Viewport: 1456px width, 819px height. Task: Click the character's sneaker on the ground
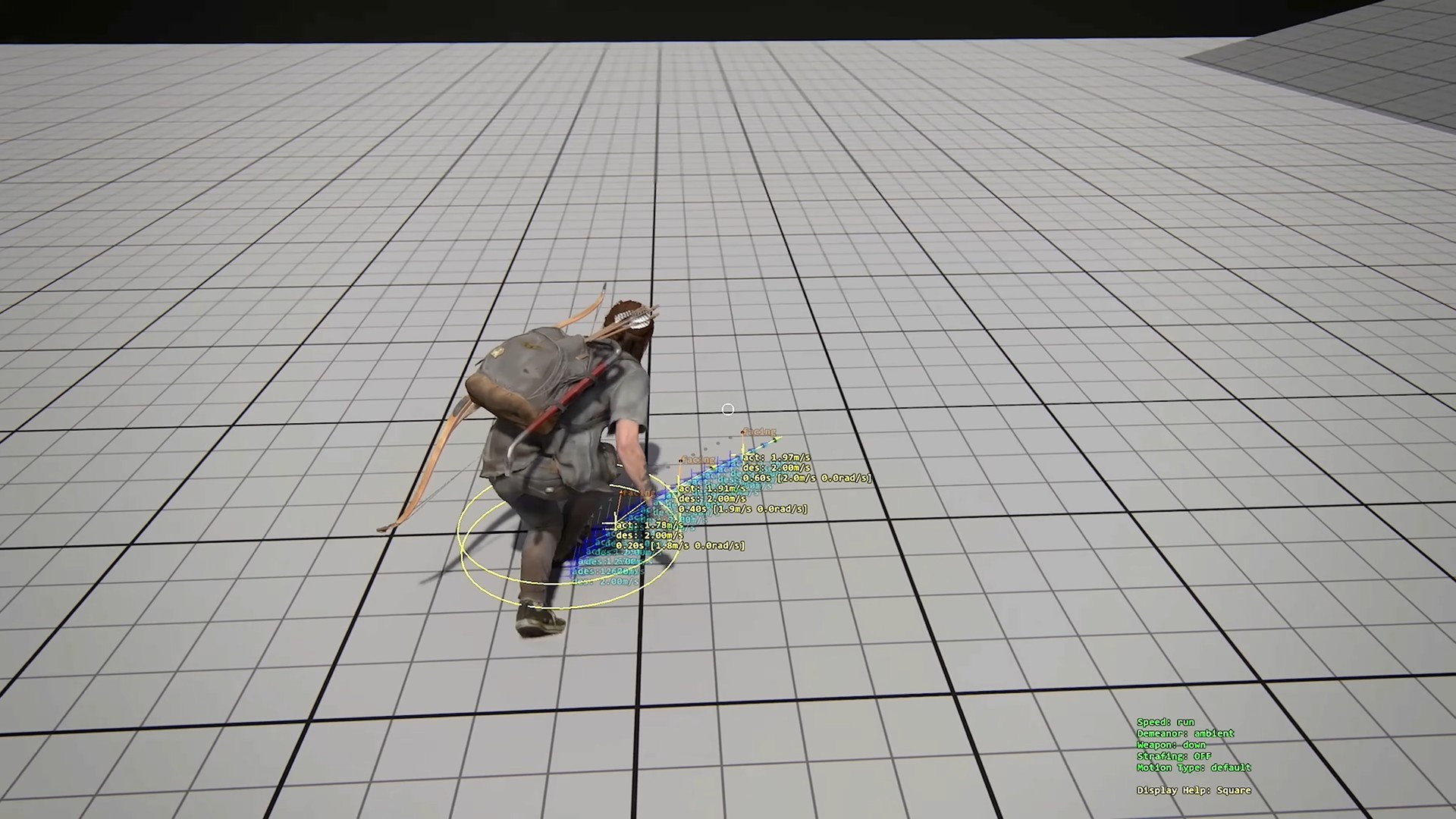540,620
